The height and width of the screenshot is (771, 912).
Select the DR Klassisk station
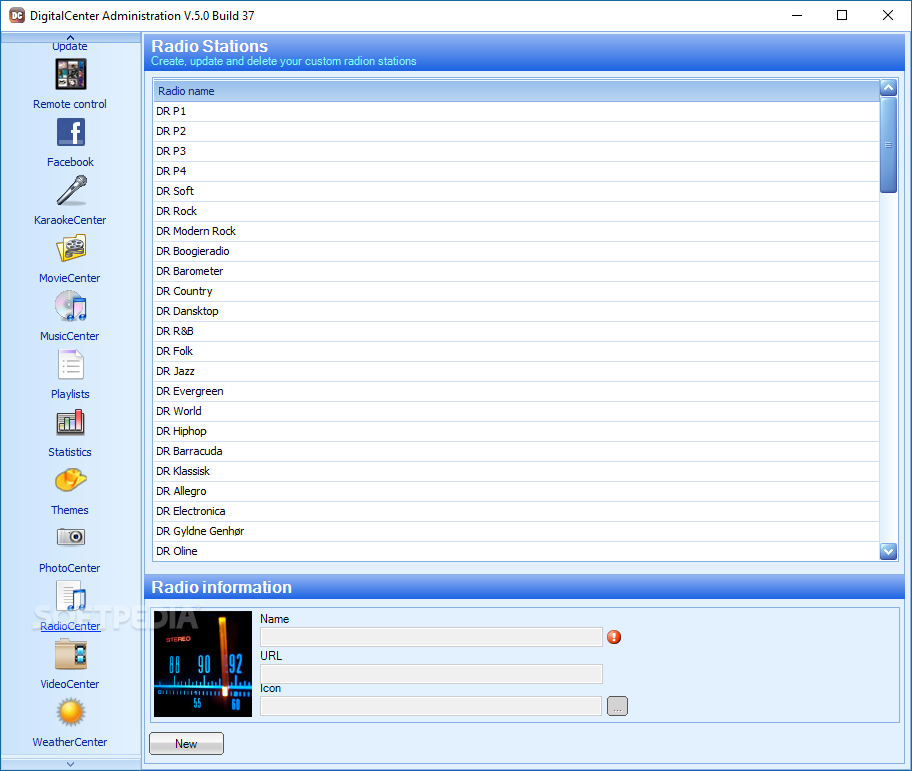[516, 471]
